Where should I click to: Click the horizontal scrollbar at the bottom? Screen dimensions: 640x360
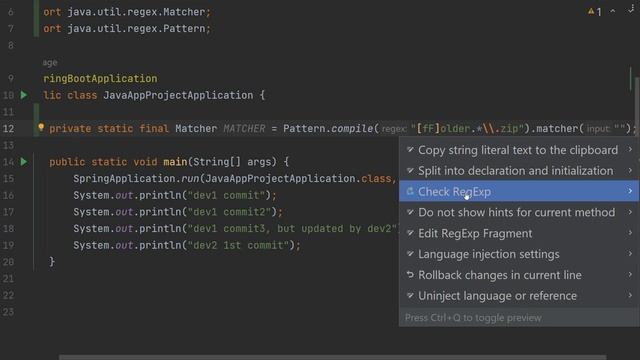(x=333, y=357)
